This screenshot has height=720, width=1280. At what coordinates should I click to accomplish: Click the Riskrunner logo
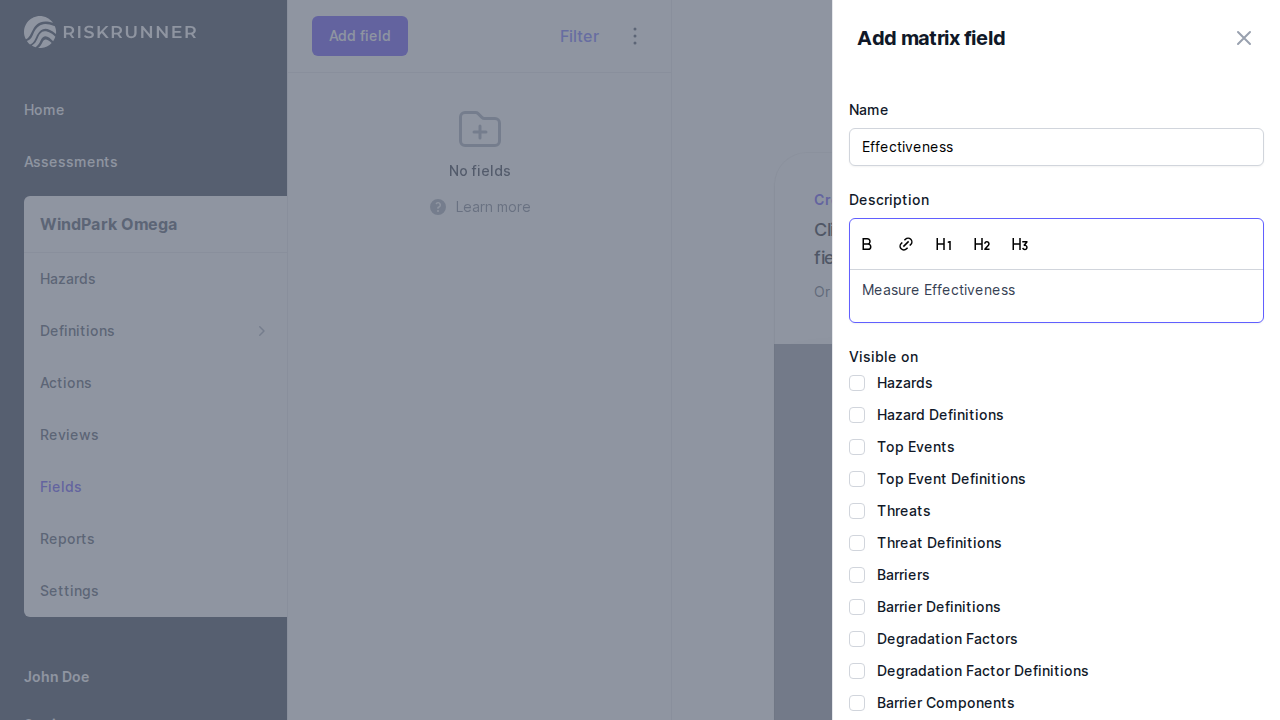(x=110, y=32)
